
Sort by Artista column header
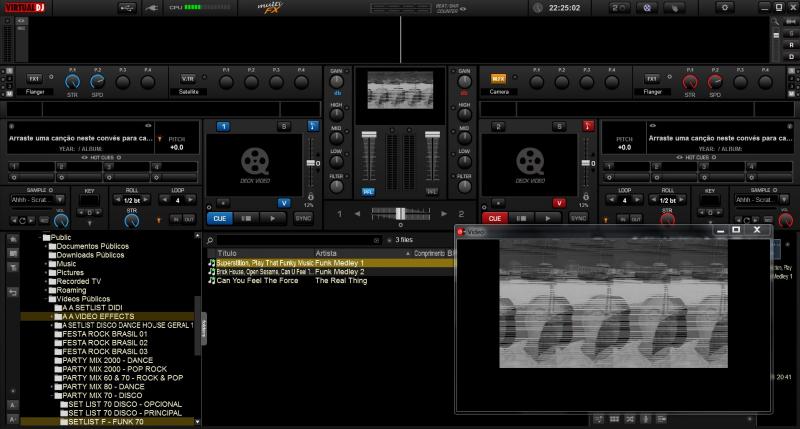363,253
